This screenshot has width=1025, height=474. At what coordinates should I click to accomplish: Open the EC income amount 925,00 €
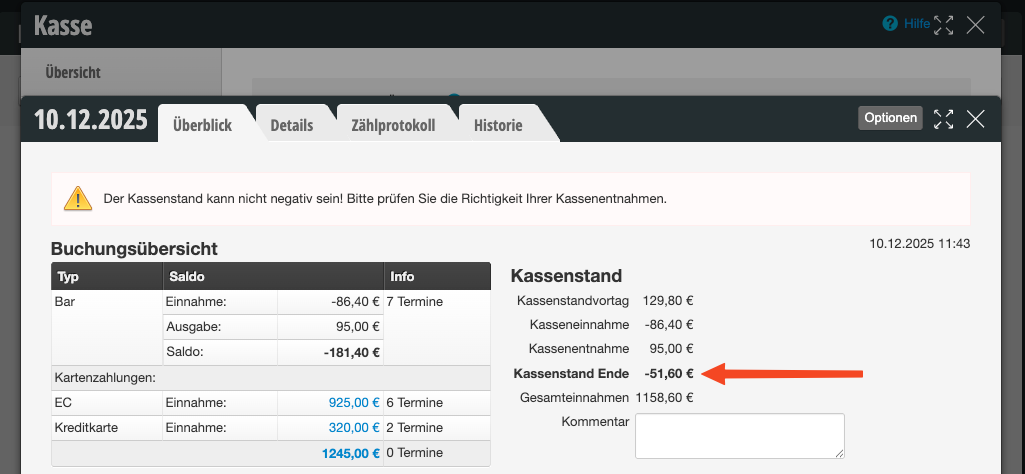click(x=353, y=403)
